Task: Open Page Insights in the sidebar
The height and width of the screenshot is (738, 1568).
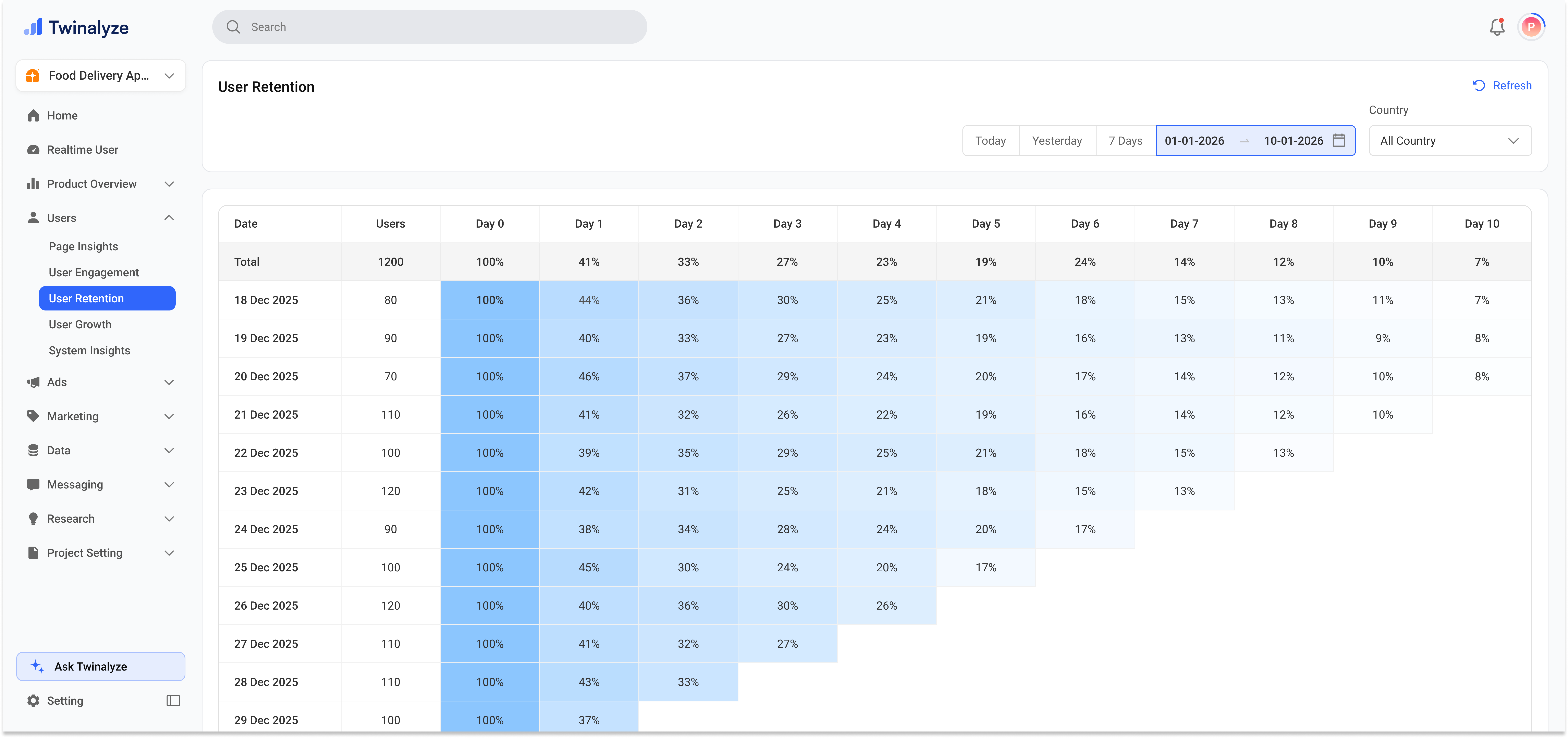Action: click(83, 246)
